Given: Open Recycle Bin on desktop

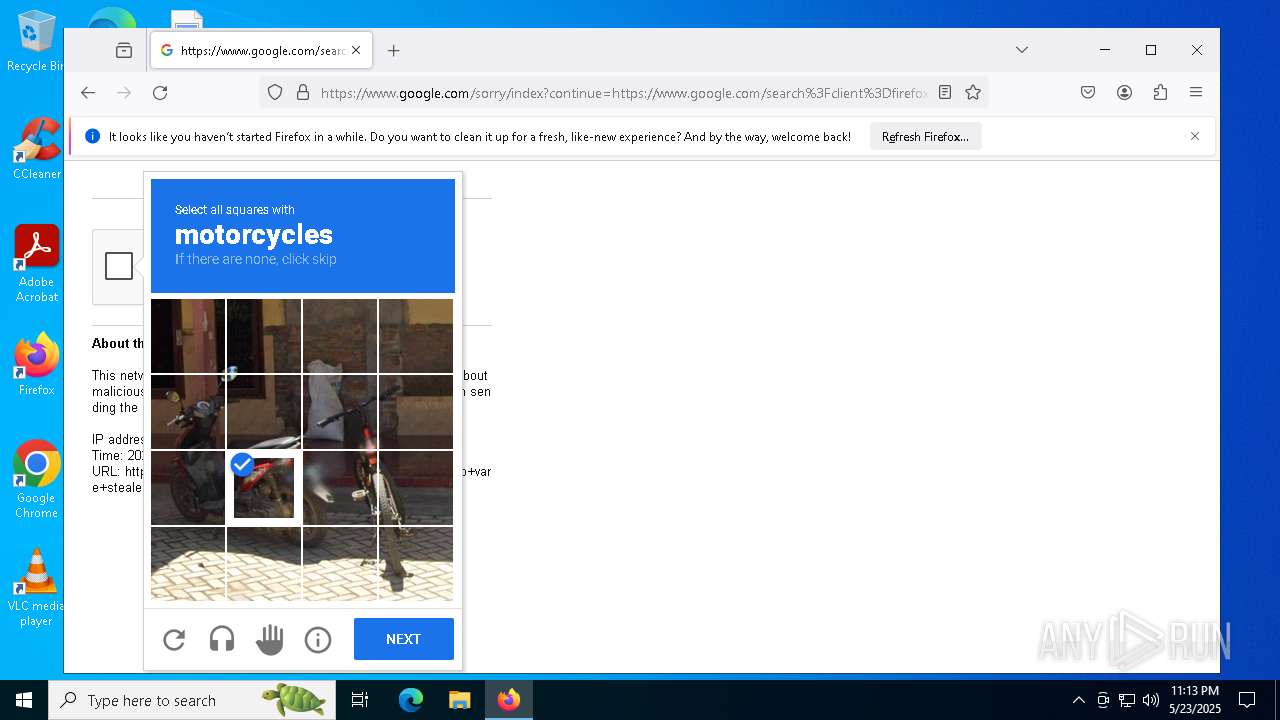Looking at the screenshot, I should coord(36,42).
